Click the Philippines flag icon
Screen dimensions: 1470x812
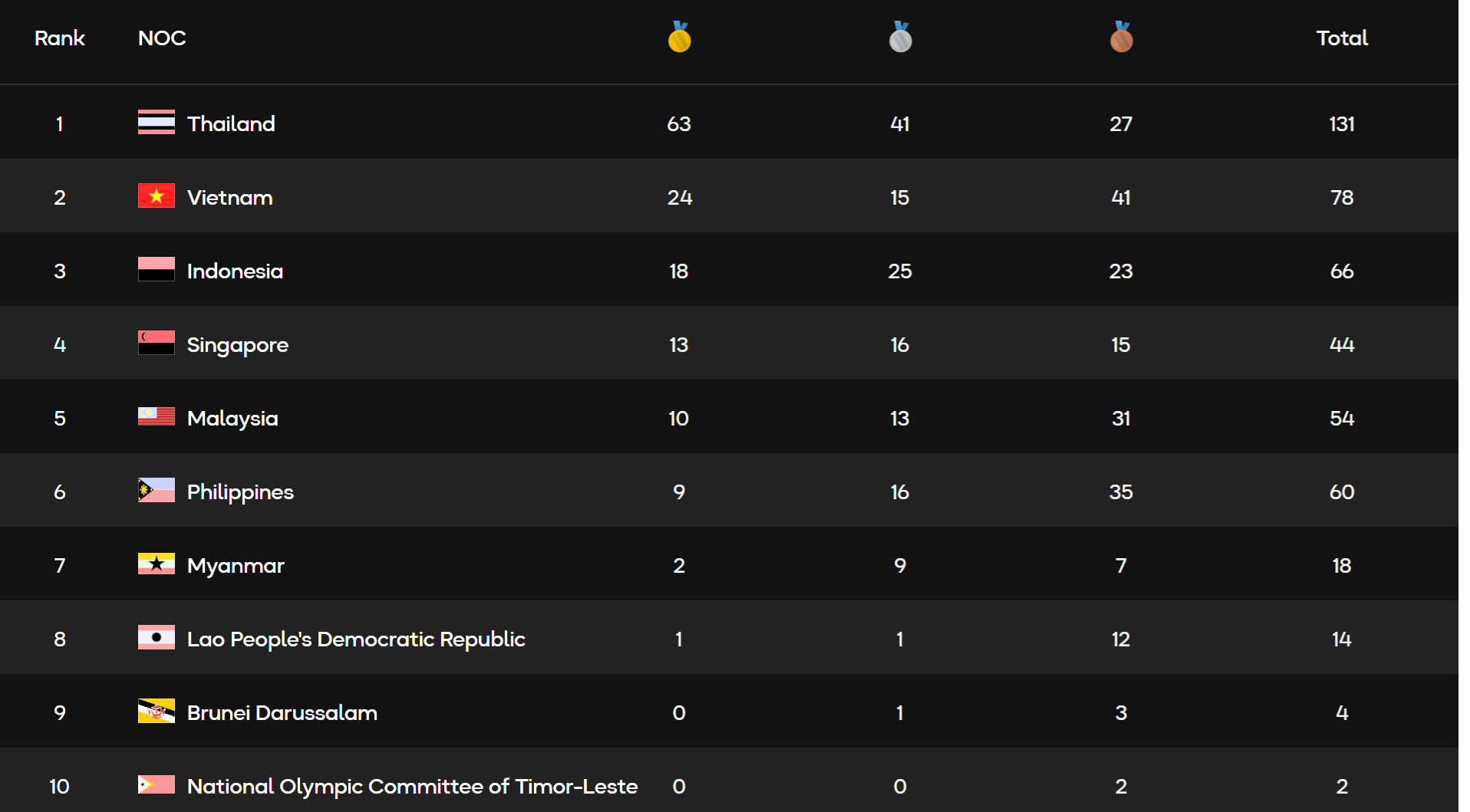point(157,491)
